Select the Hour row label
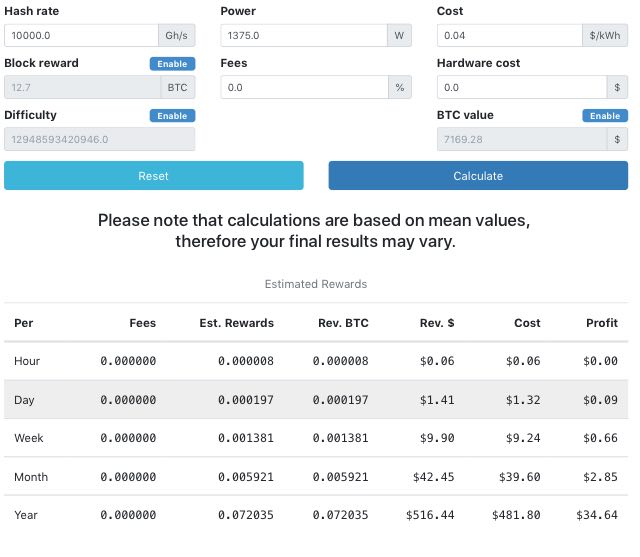The image size is (640, 557). tap(27, 361)
